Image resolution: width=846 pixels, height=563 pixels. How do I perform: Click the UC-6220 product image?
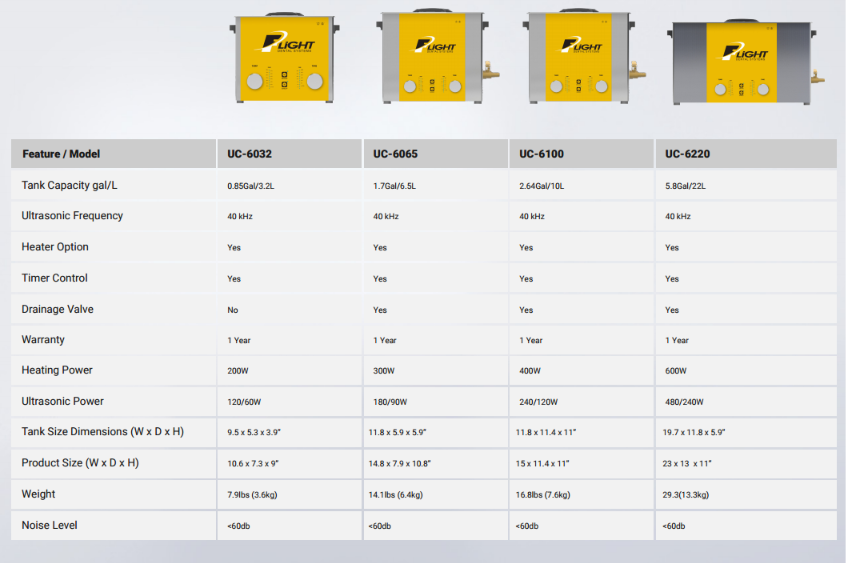(x=746, y=63)
